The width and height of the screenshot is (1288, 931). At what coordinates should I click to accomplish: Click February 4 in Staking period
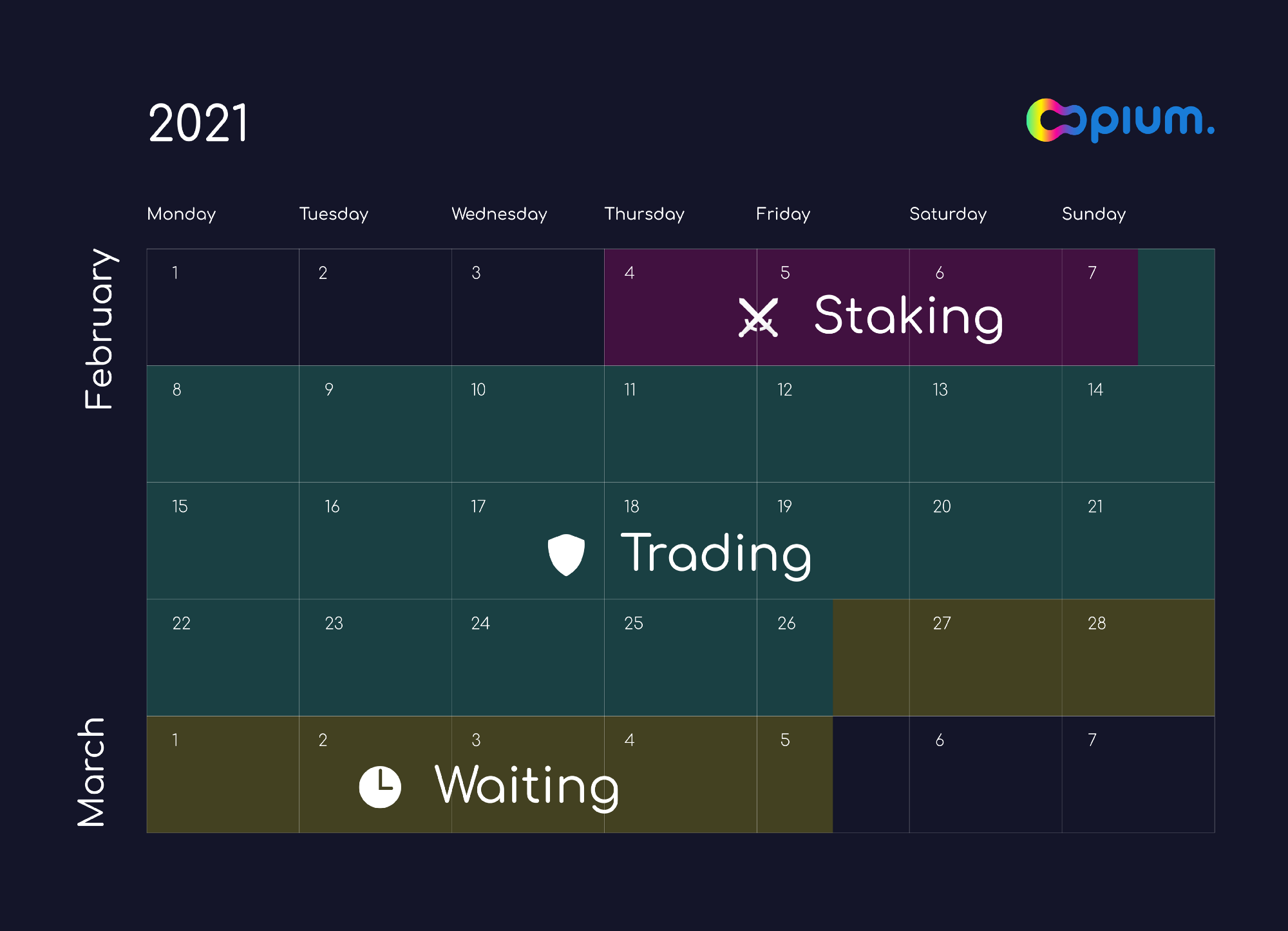pos(630,273)
